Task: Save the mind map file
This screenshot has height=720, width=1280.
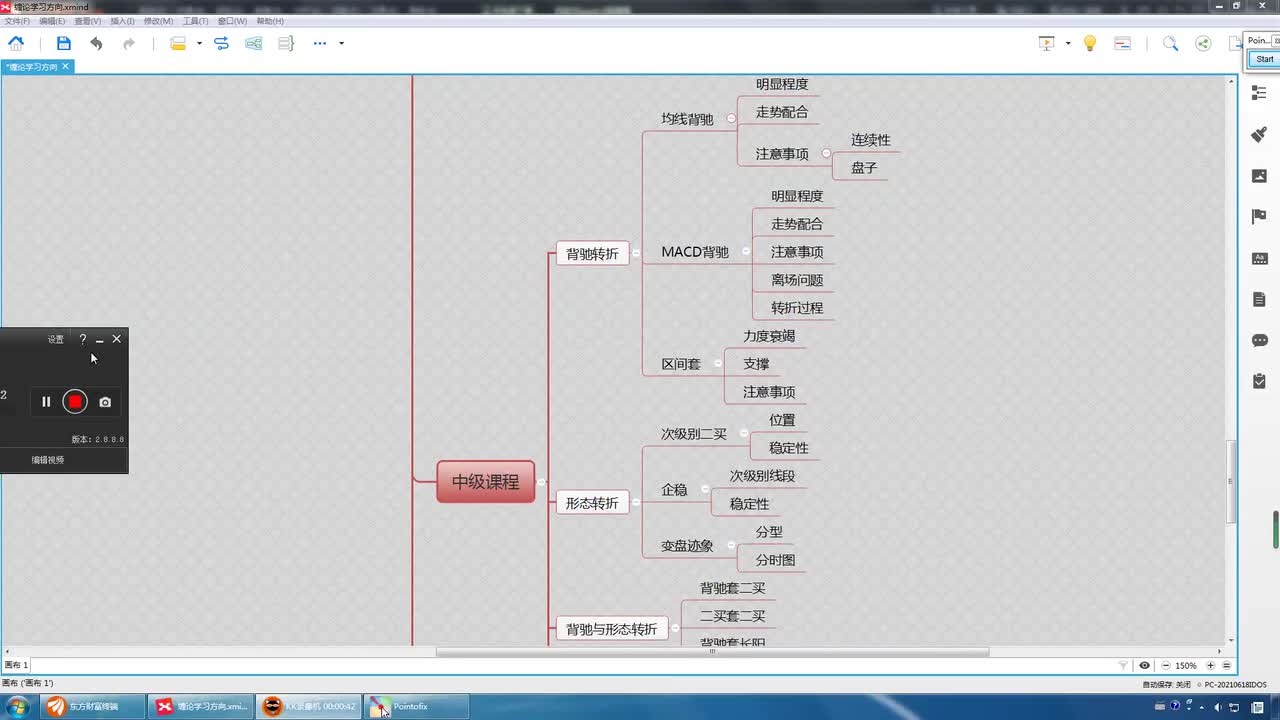Action: click(64, 43)
